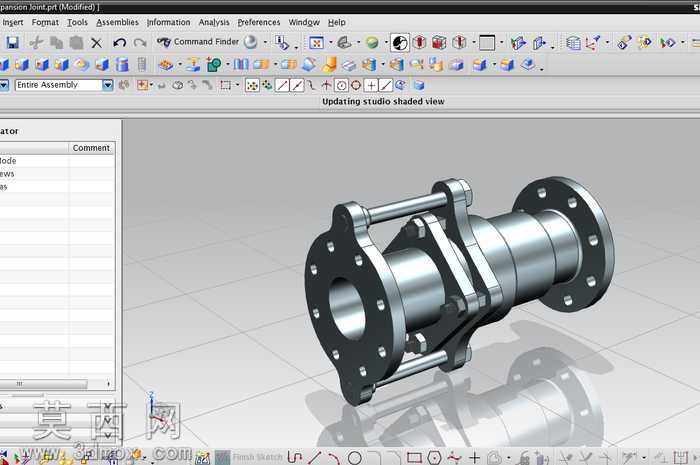This screenshot has width=700, height=465.
Task: Open the Tools menu
Action: (x=77, y=22)
